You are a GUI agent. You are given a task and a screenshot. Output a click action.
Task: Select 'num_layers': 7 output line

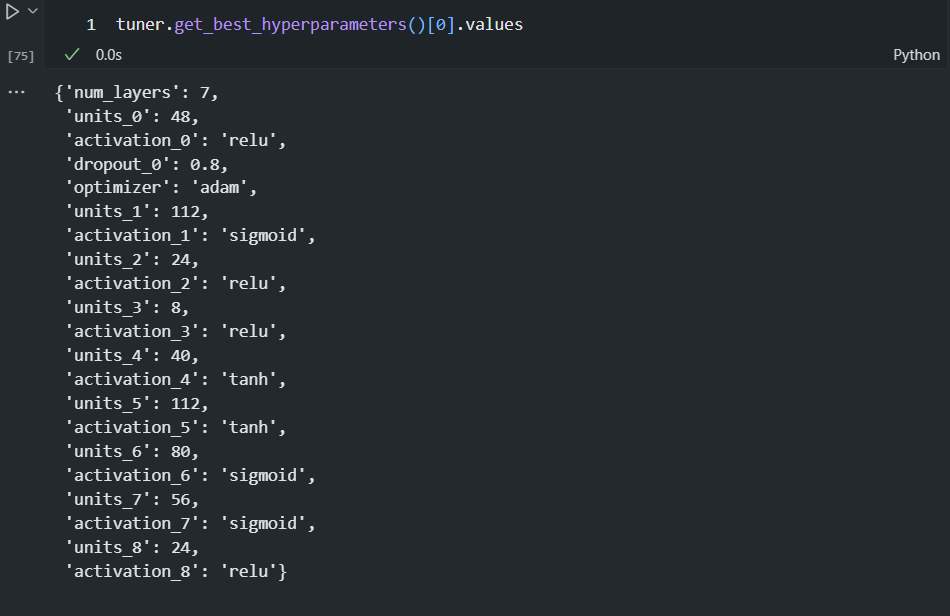[136, 93]
